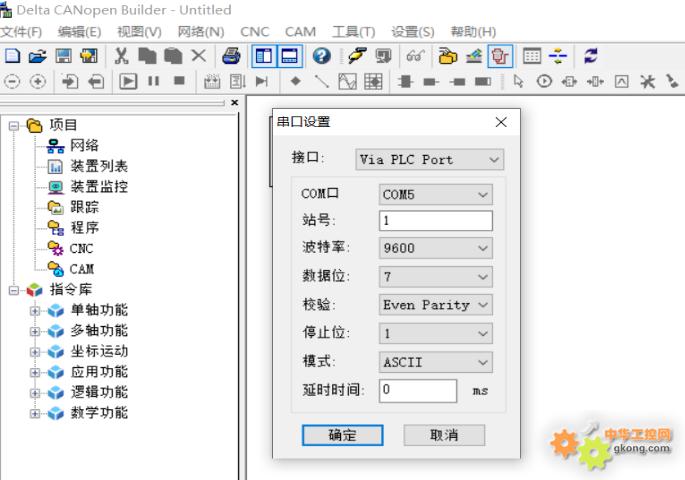Click the refresh arrows toolbar icon
Viewport: 685px width, 480px height.
tap(591, 56)
